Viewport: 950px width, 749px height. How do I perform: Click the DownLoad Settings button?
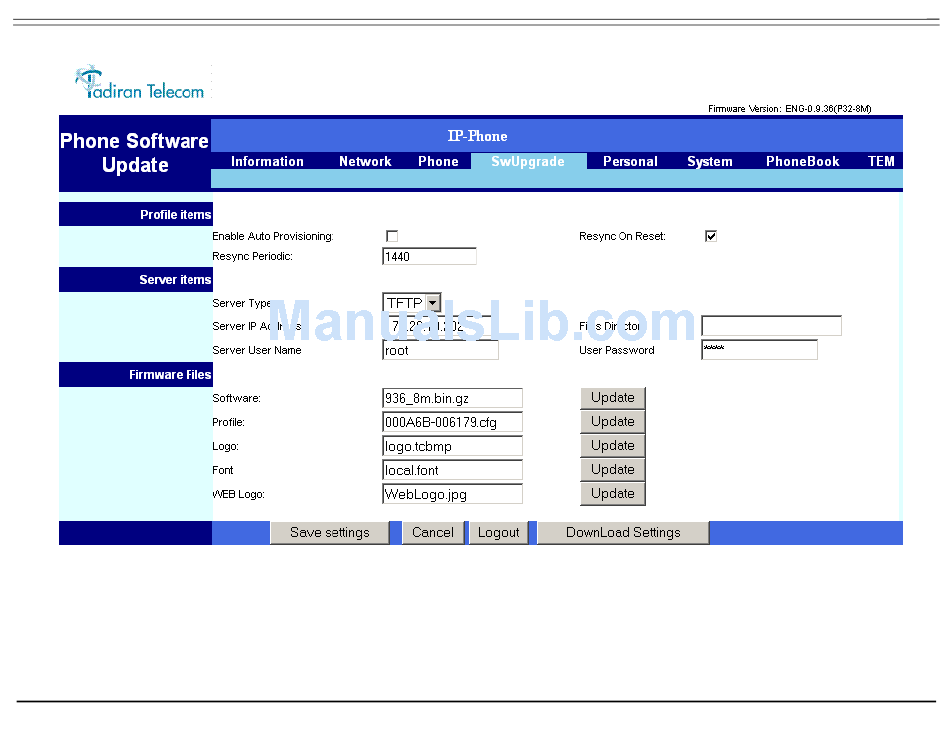pos(622,533)
